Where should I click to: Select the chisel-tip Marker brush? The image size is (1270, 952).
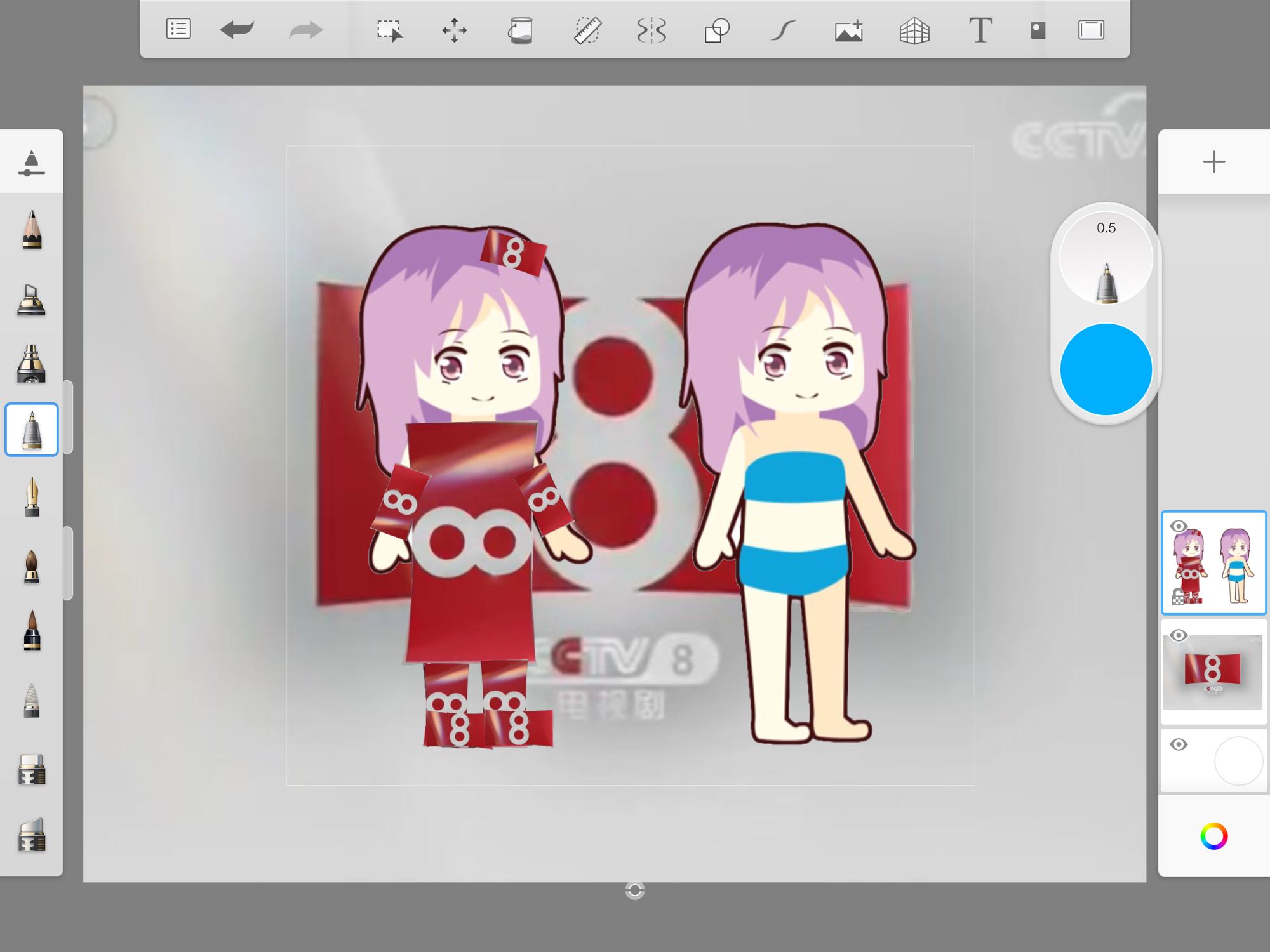point(31,300)
